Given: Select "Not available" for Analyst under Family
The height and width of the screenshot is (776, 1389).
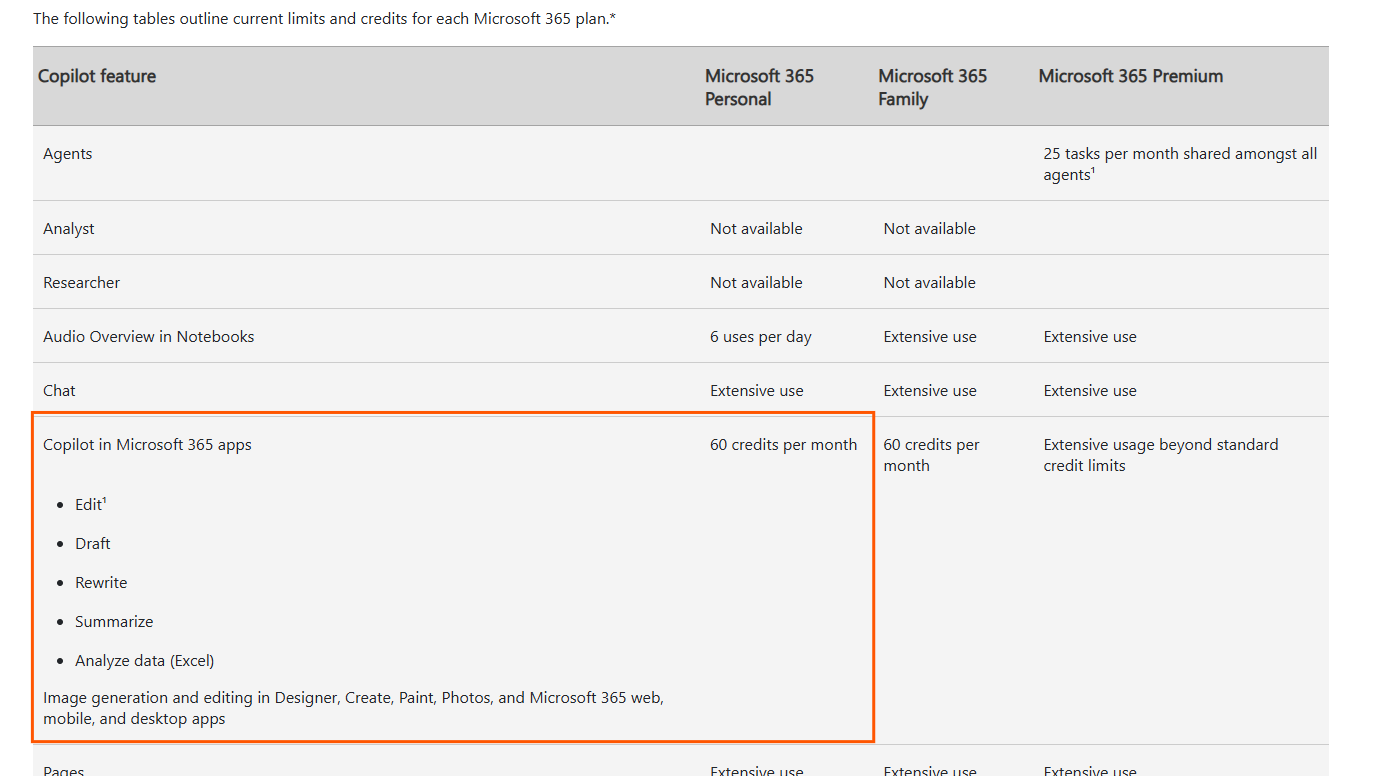Looking at the screenshot, I should pos(929,229).
